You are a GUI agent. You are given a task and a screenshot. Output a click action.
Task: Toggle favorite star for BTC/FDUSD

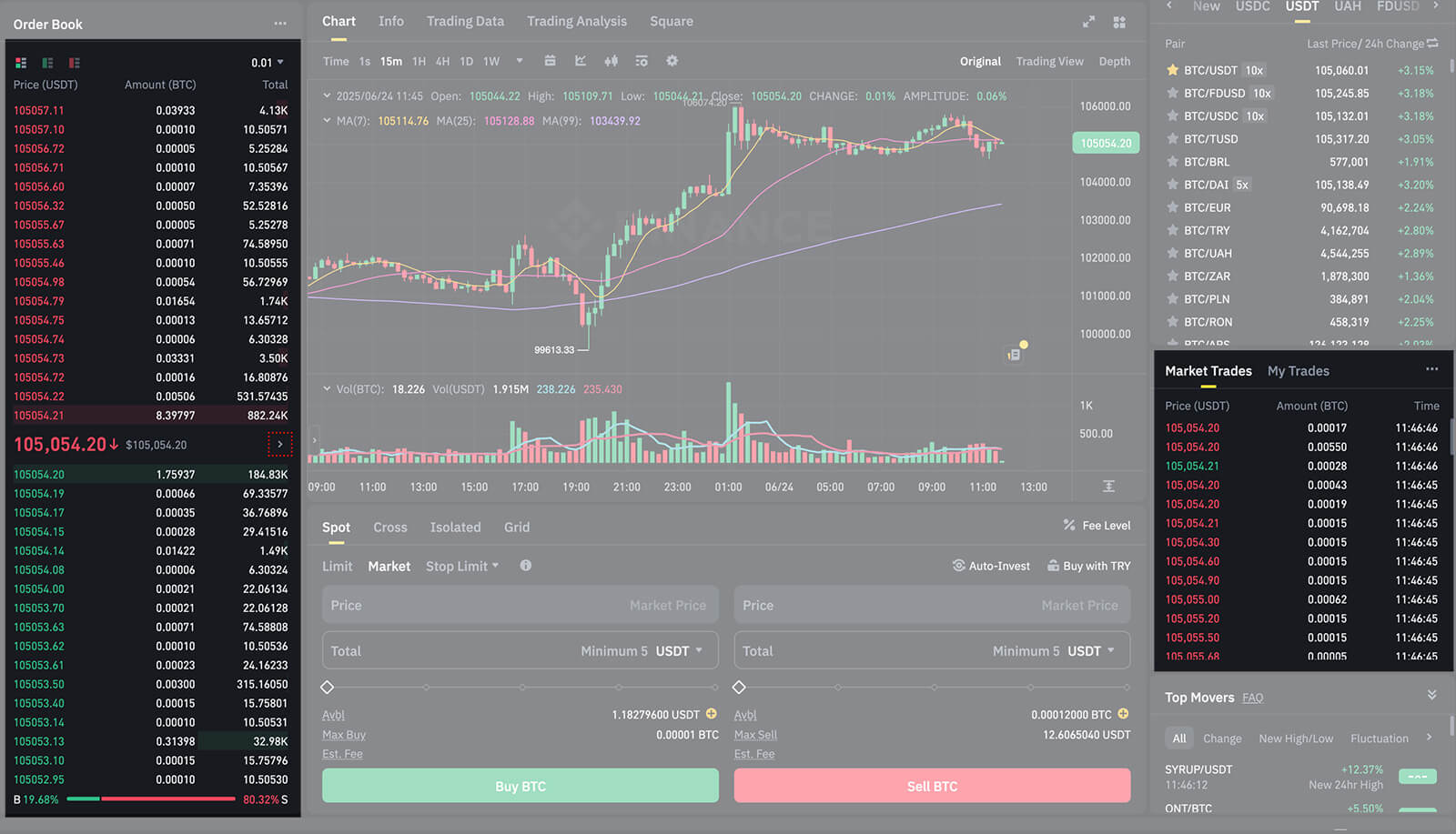point(1172,93)
